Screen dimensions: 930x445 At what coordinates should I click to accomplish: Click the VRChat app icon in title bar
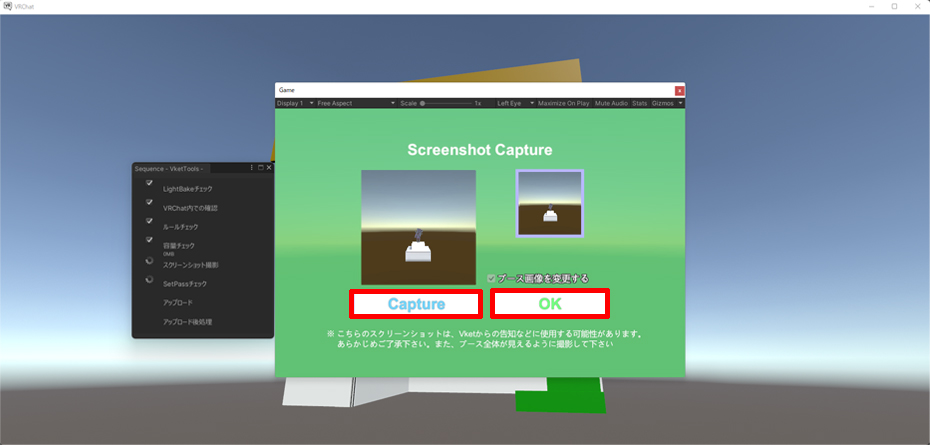(8, 6)
